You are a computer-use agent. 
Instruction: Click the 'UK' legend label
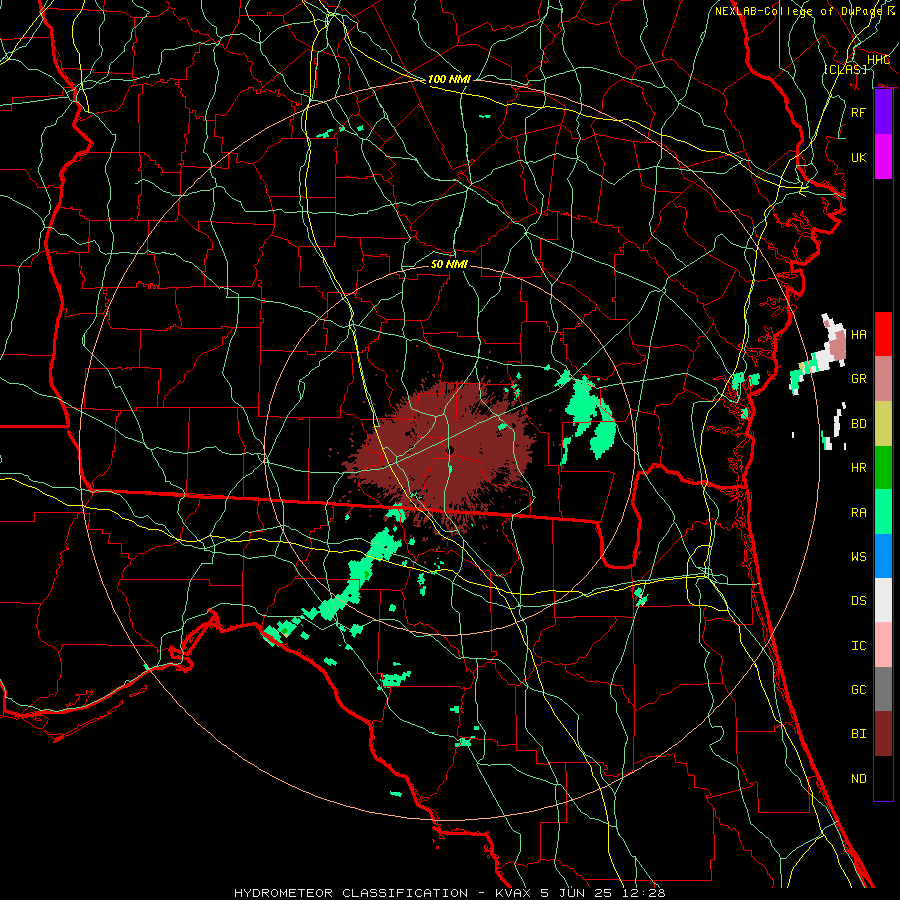pyautogui.click(x=858, y=157)
